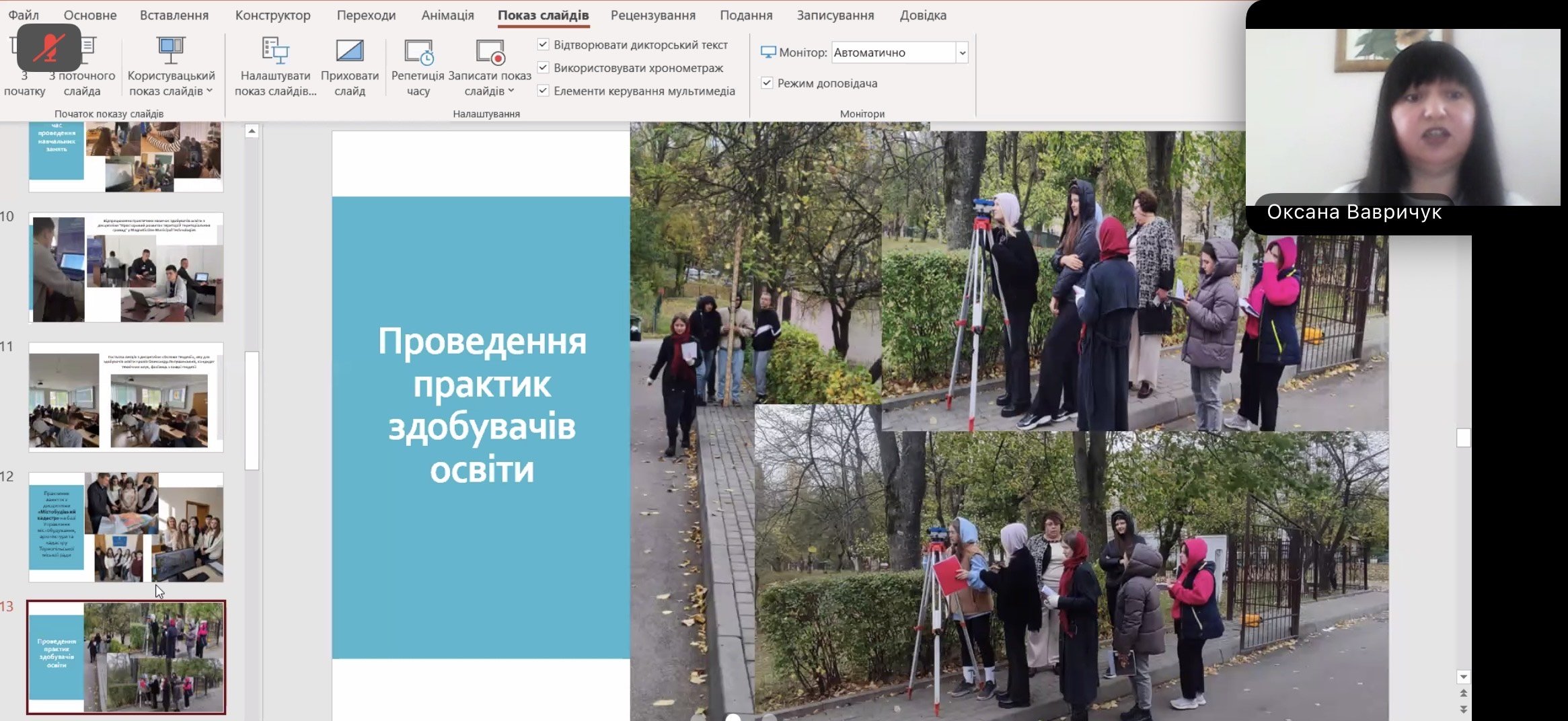Open slide show setup settings icon

click(275, 50)
